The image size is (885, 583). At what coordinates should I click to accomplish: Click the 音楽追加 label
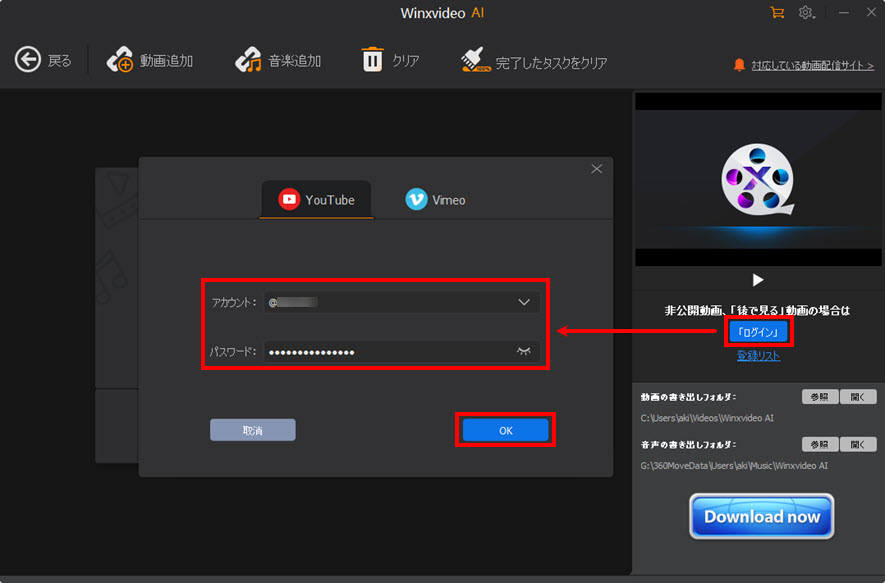[295, 60]
